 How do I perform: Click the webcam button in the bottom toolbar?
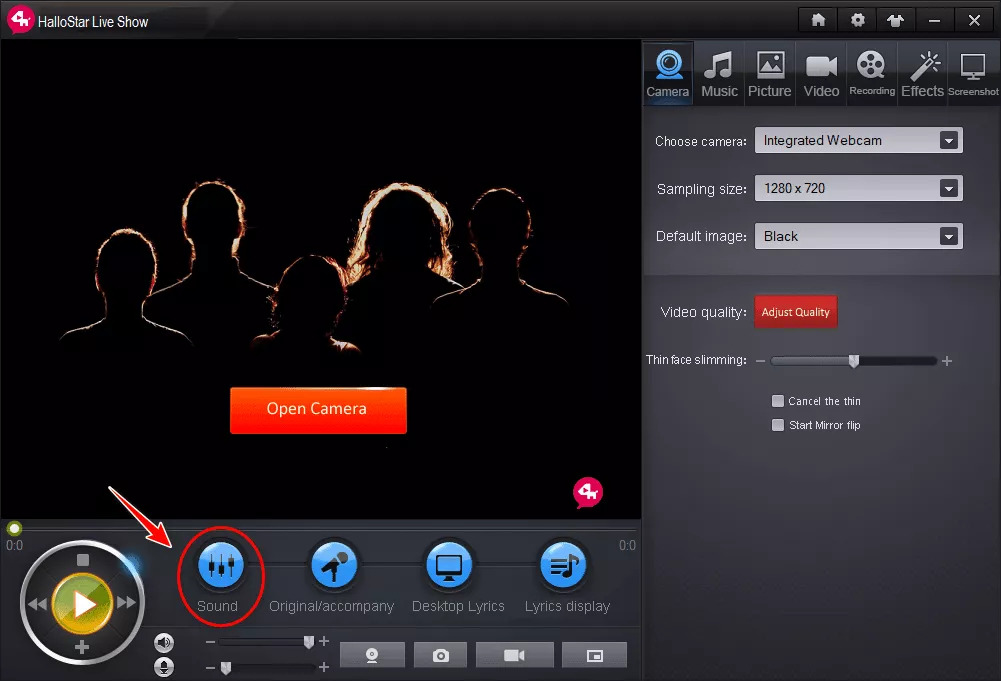[372, 655]
